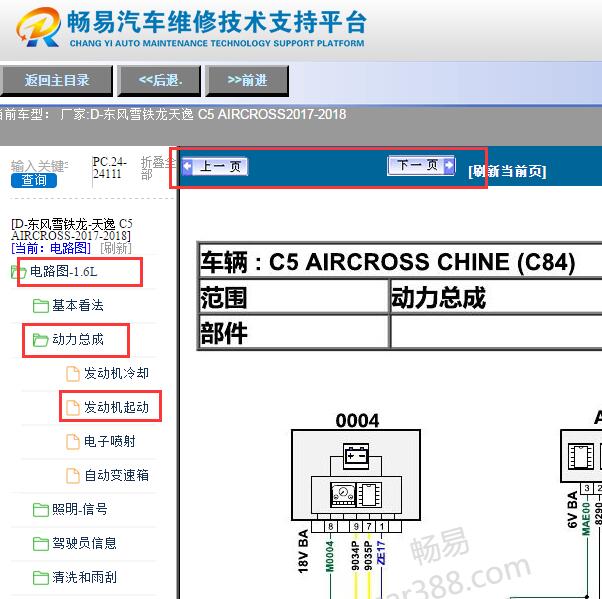The image size is (602, 599).
Task: Open next page with 下一页
Action: click(421, 165)
